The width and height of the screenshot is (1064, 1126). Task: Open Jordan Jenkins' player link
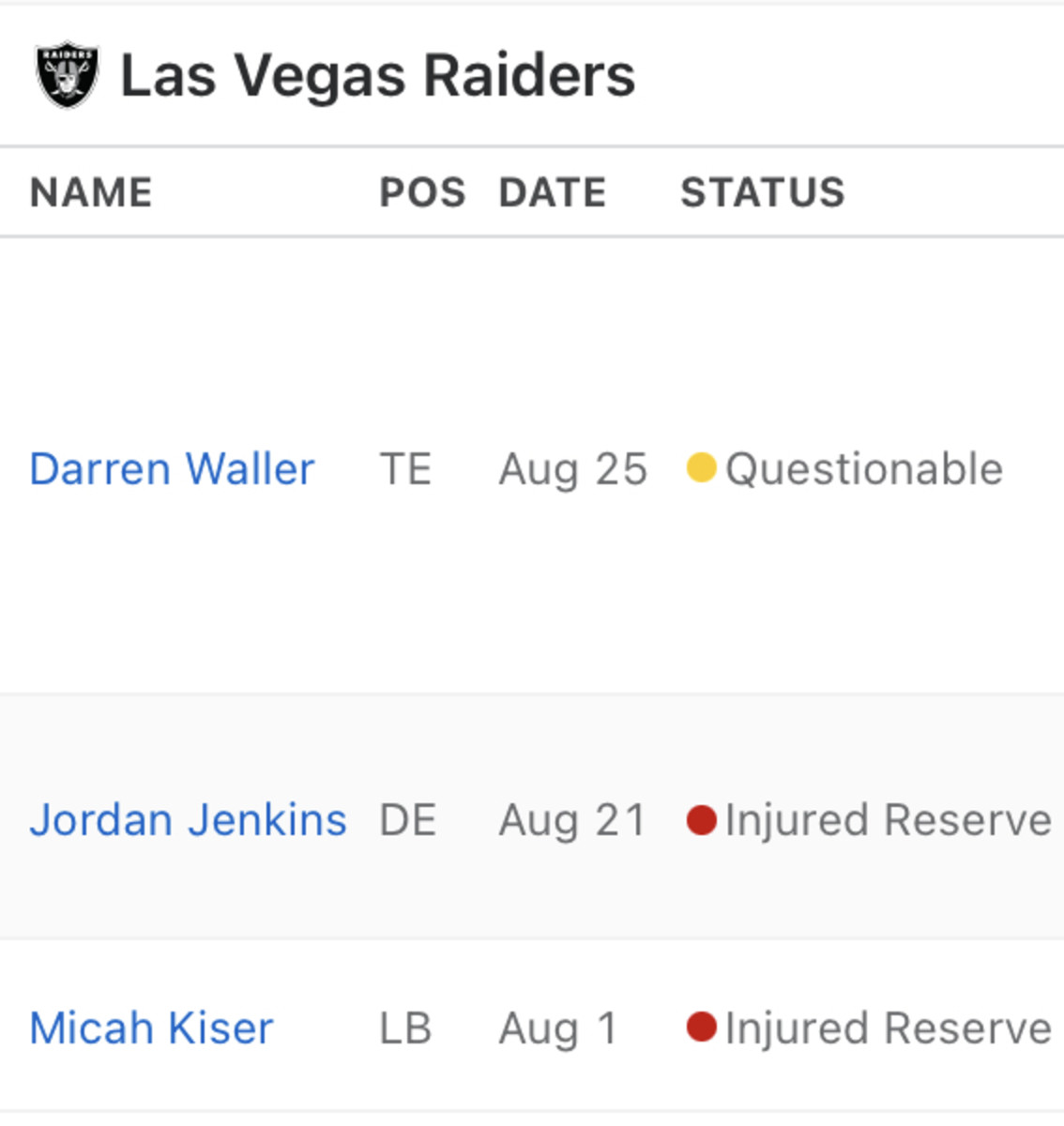coord(188,819)
